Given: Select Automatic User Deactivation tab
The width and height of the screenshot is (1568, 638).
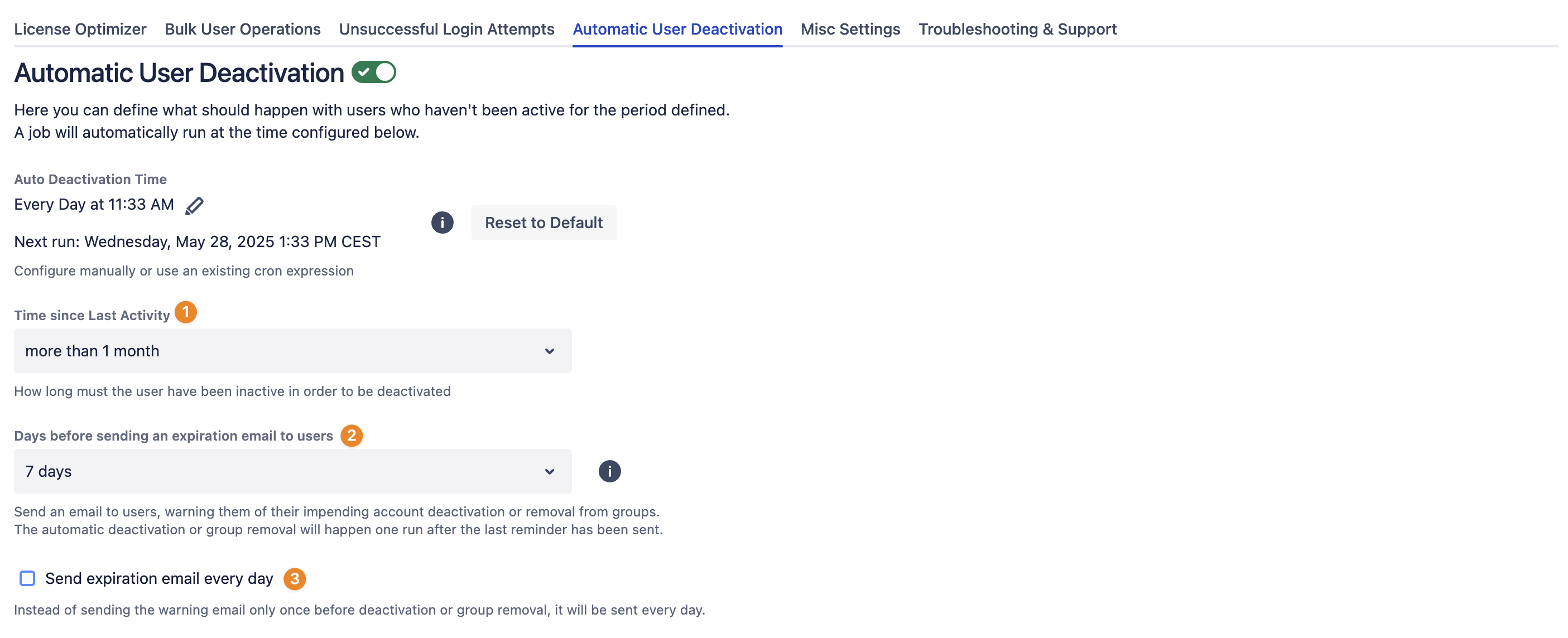Looking at the screenshot, I should coord(677,29).
